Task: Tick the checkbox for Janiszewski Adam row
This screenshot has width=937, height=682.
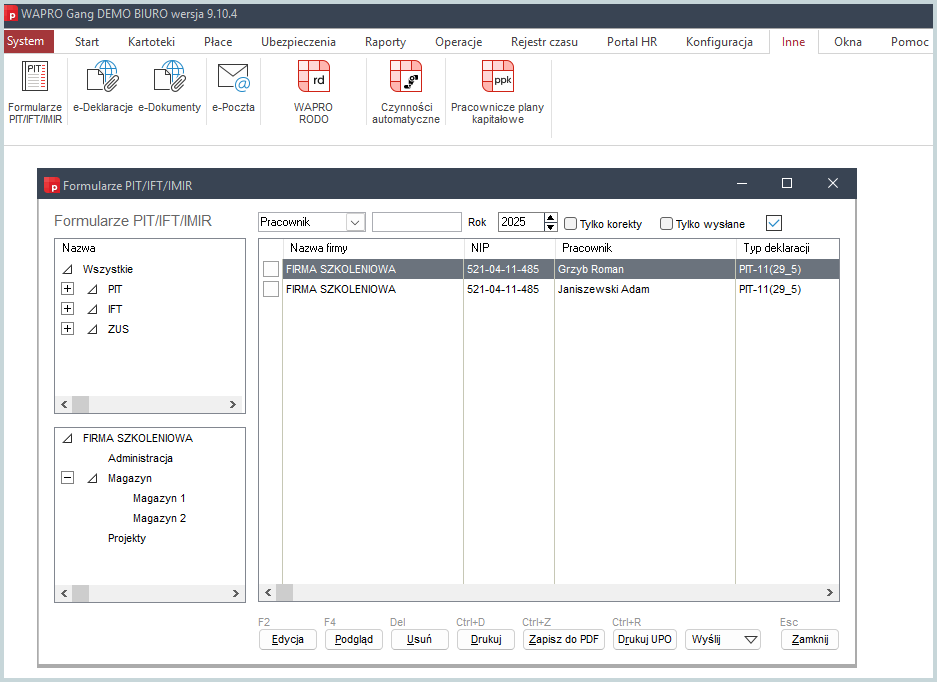Action: point(271,289)
